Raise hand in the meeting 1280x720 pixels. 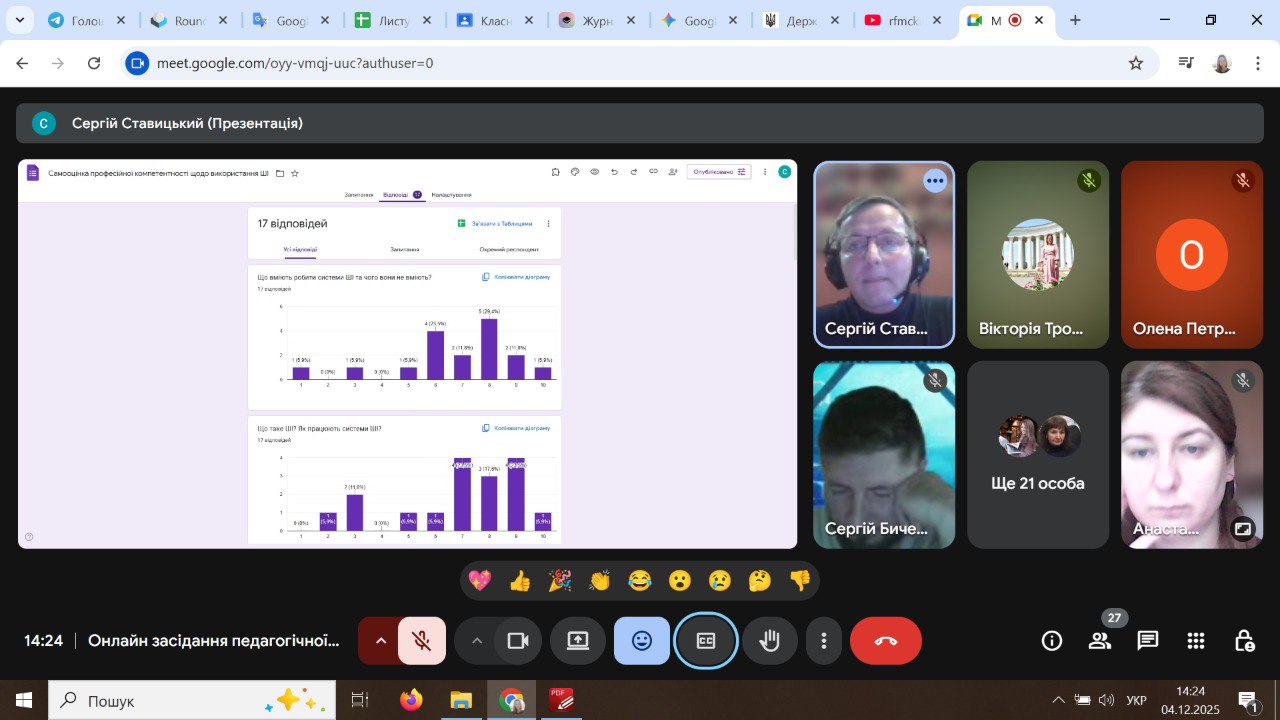tap(769, 641)
